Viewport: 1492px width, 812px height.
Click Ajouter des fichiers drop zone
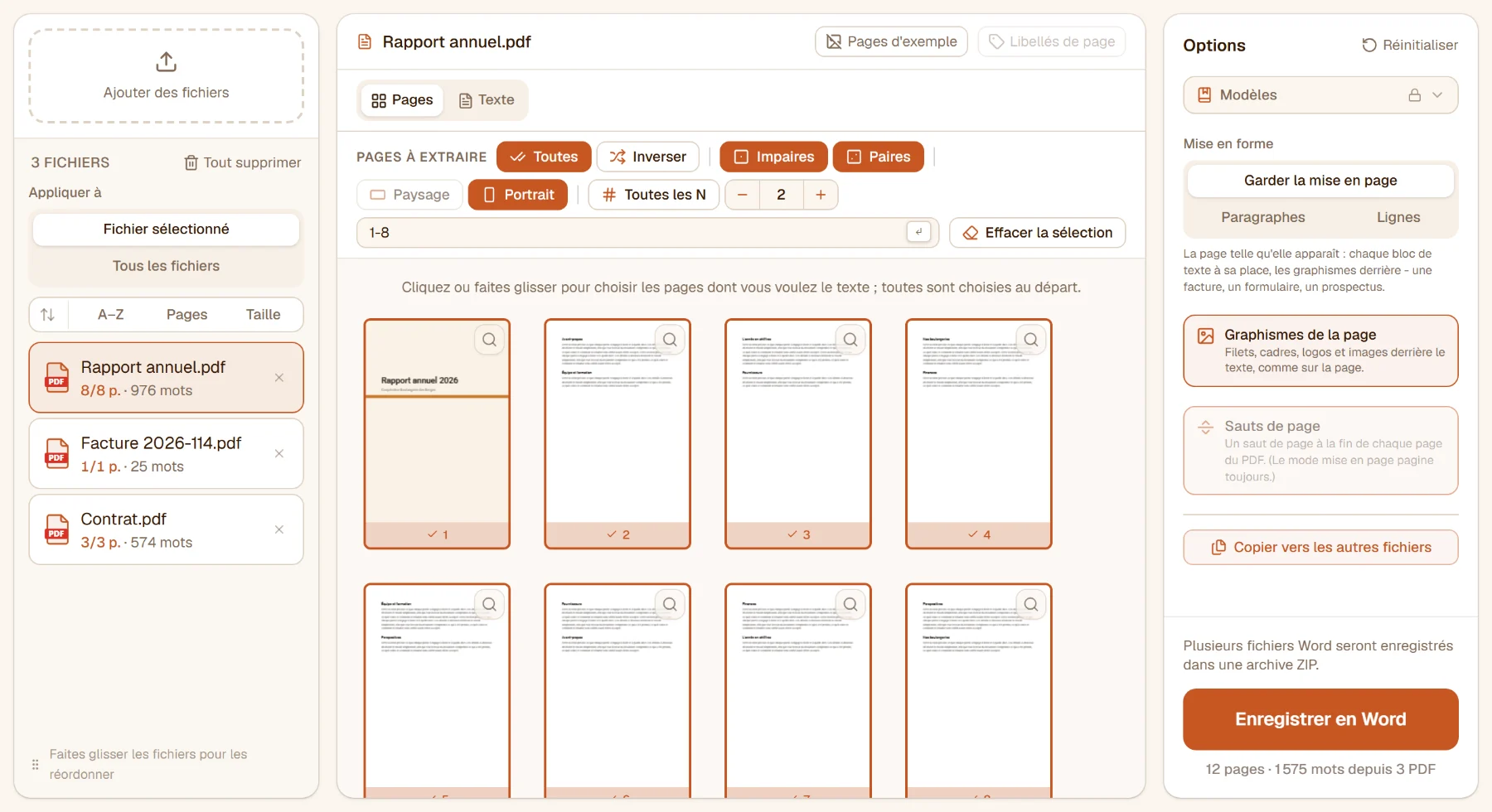pyautogui.click(x=166, y=76)
